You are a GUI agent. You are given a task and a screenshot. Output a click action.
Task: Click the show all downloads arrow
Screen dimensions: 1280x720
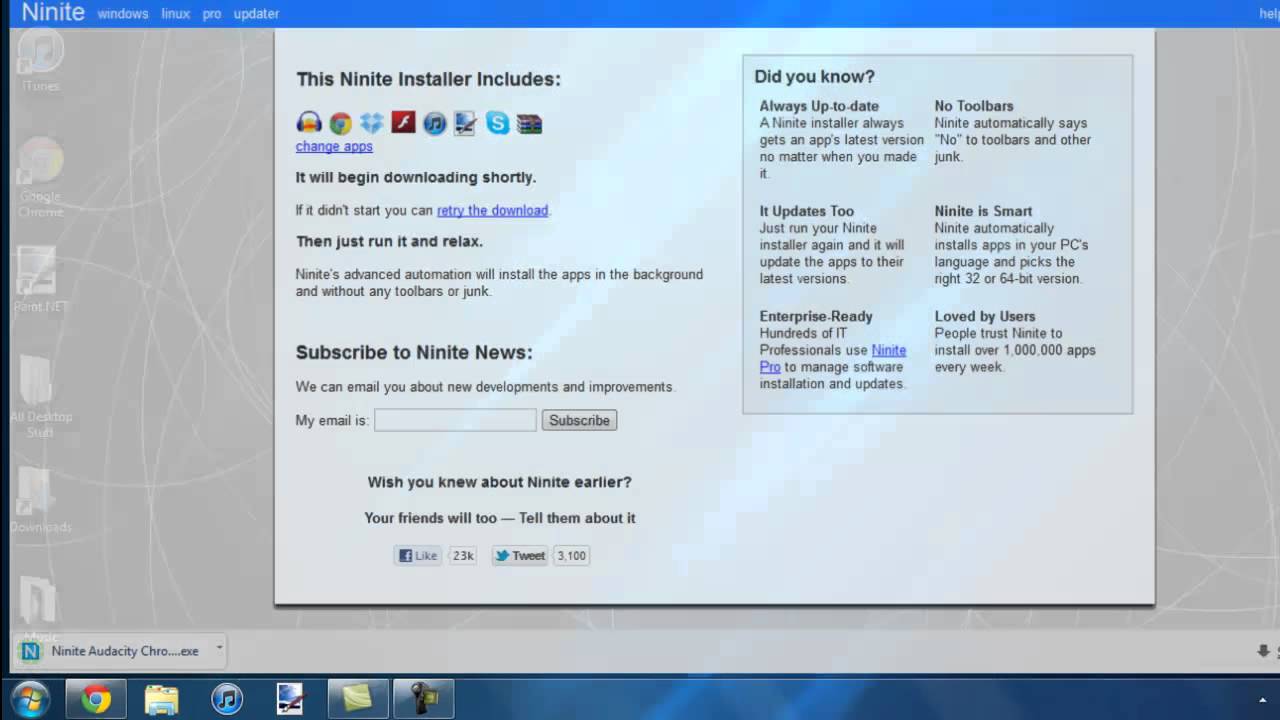(x=1263, y=652)
